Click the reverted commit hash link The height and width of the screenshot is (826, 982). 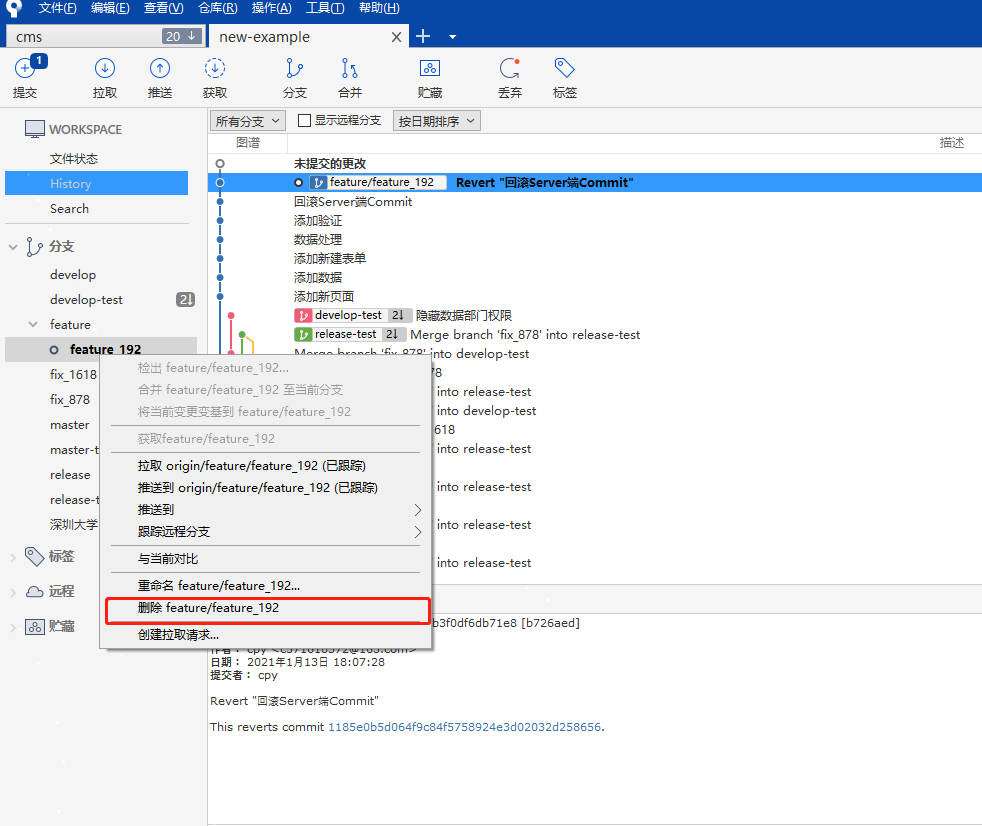(464, 727)
